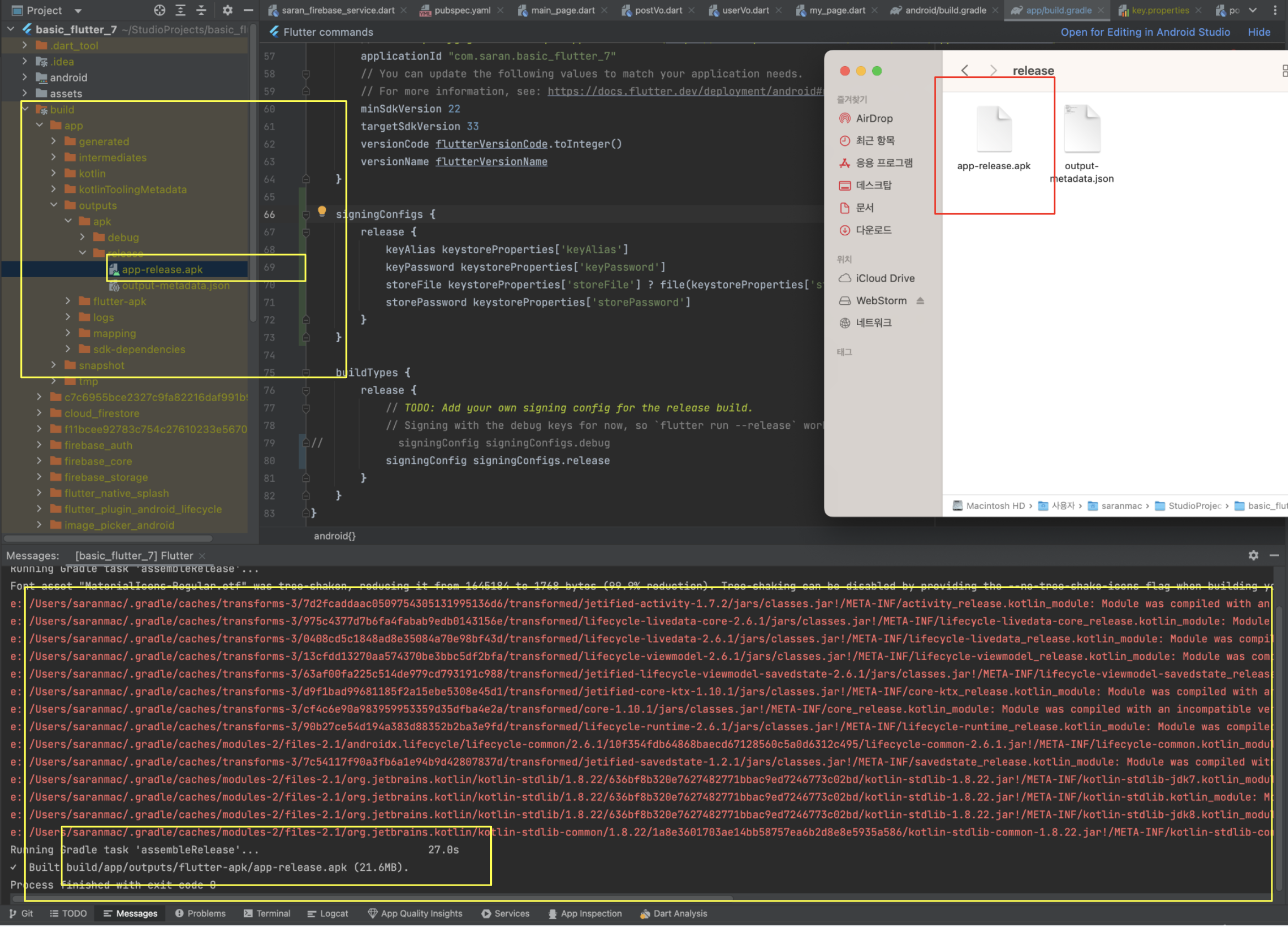Switch to the android/build.gradle tab
Image resolution: width=1288 pixels, height=927 pixels.
tap(944, 10)
